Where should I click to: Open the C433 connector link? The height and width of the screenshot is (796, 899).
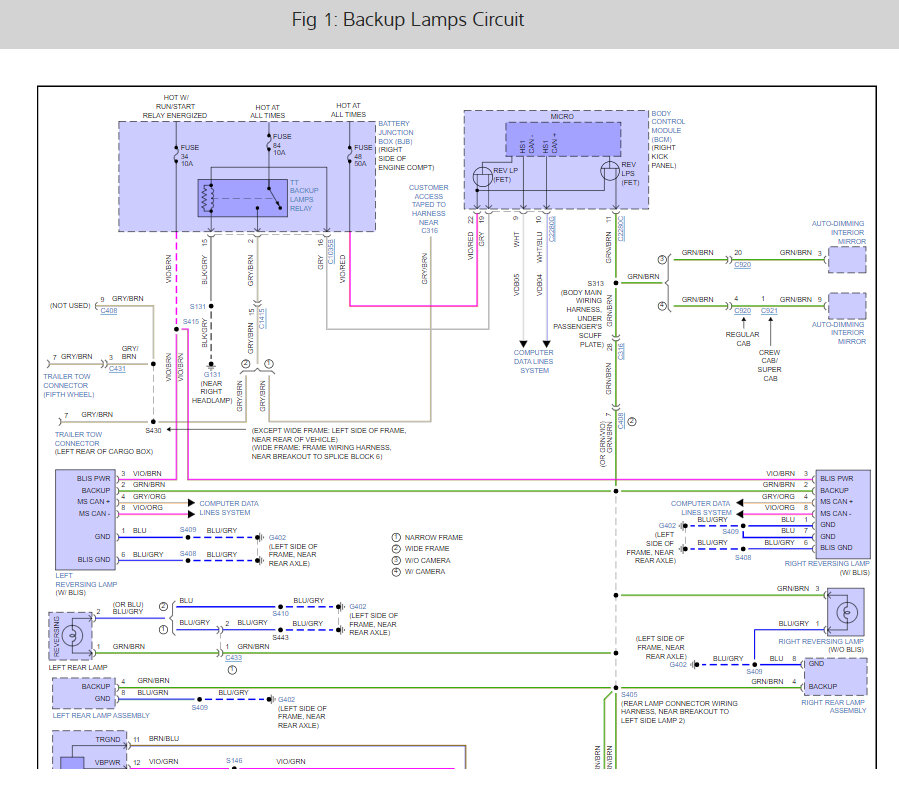(234, 657)
